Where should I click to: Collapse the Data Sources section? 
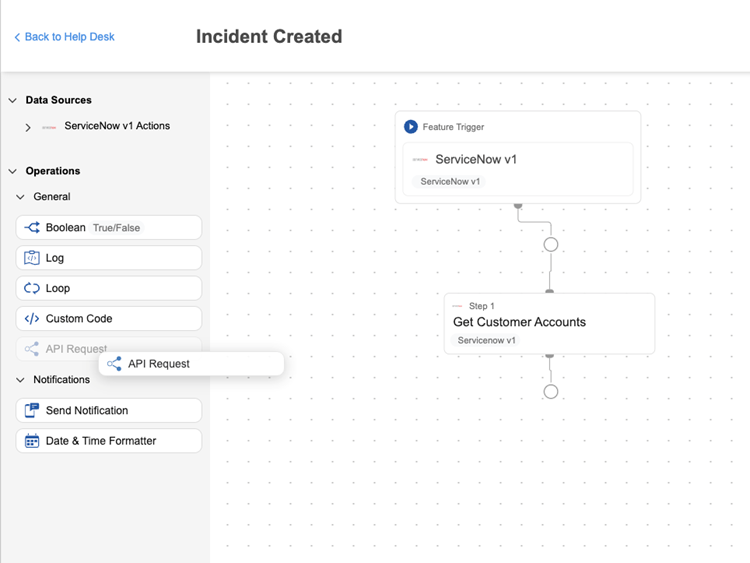click(x=13, y=100)
